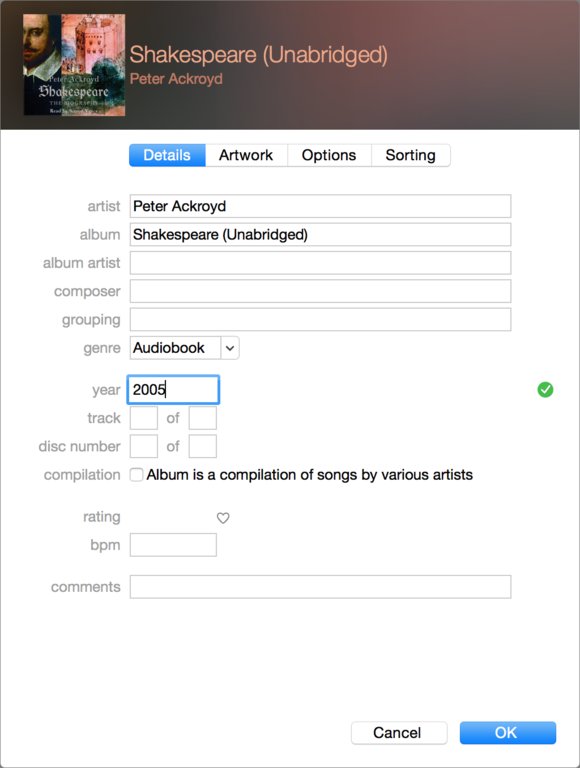Switch to the Artwork tab
Screen dimensions: 580x768
[246, 155]
